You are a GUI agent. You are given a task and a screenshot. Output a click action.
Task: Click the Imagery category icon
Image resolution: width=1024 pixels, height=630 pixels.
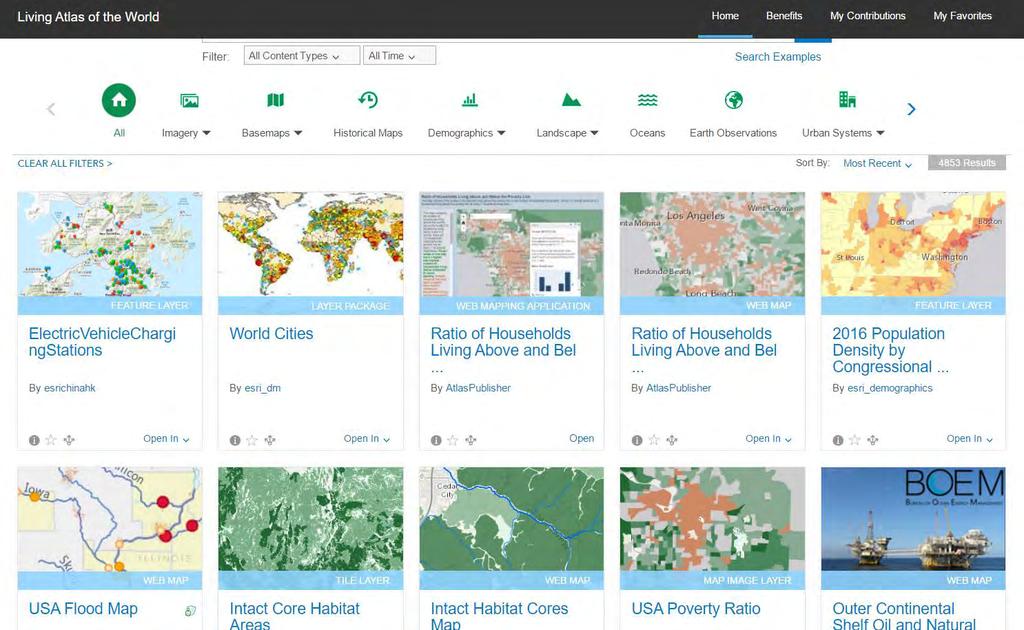(x=189, y=100)
